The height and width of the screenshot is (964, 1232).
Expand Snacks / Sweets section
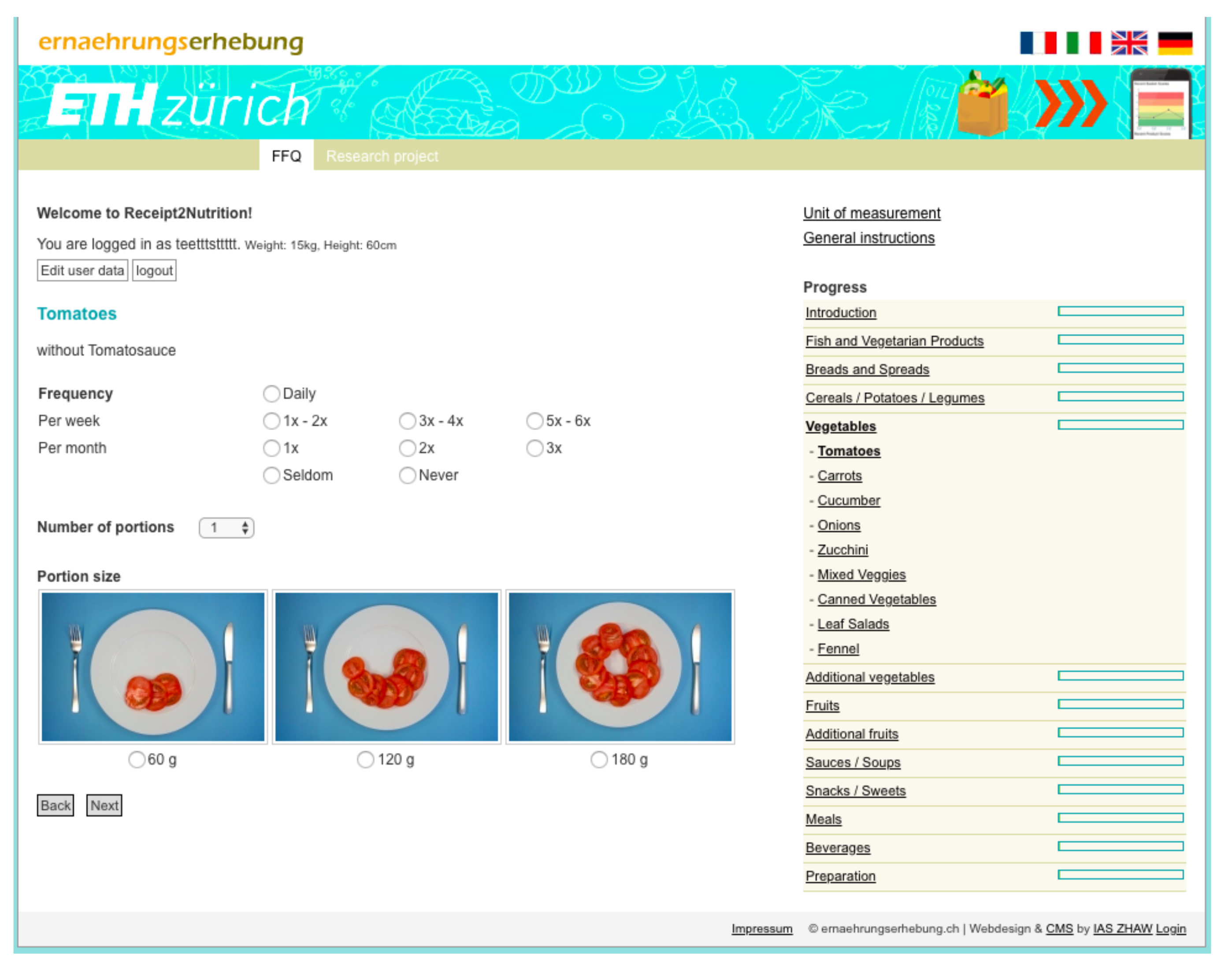tap(856, 791)
